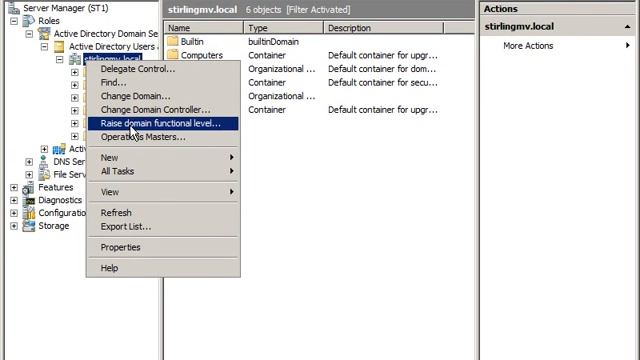Choose Delegate Control from context menu
Image resolution: width=640 pixels, height=360 pixels.
click(163, 69)
